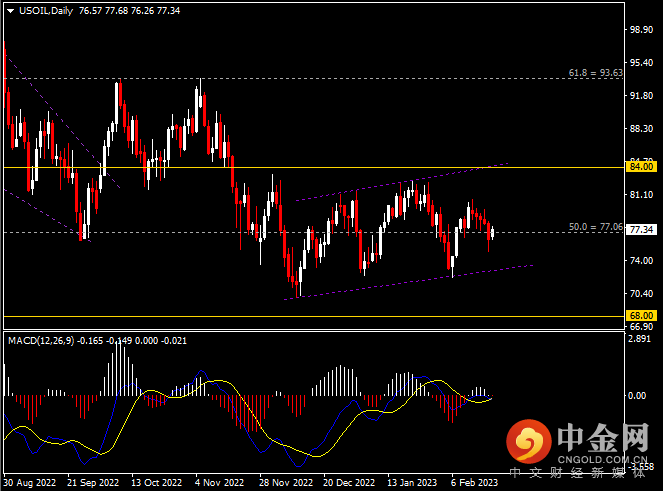Select the MACD(12,26,9) indicator label
Viewport: 663px width, 491px height.
47,341
